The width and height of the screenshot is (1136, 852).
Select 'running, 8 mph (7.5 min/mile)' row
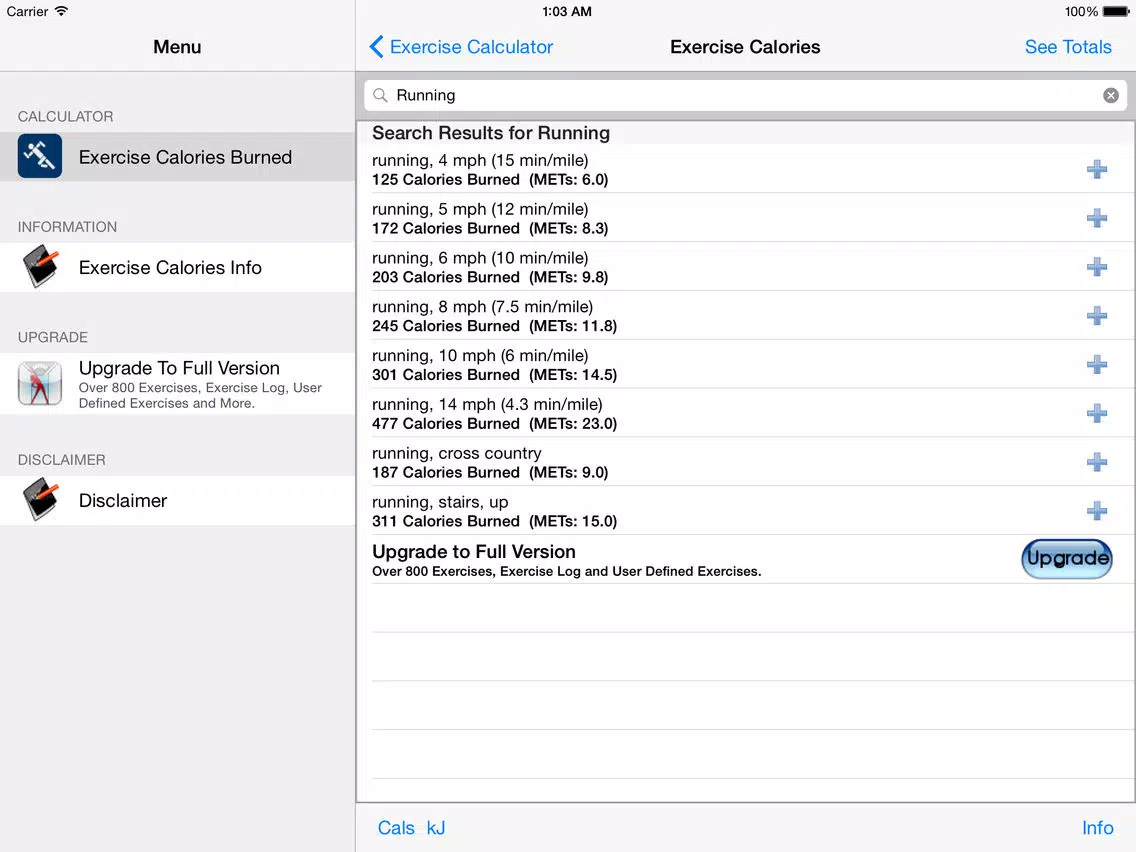746,316
